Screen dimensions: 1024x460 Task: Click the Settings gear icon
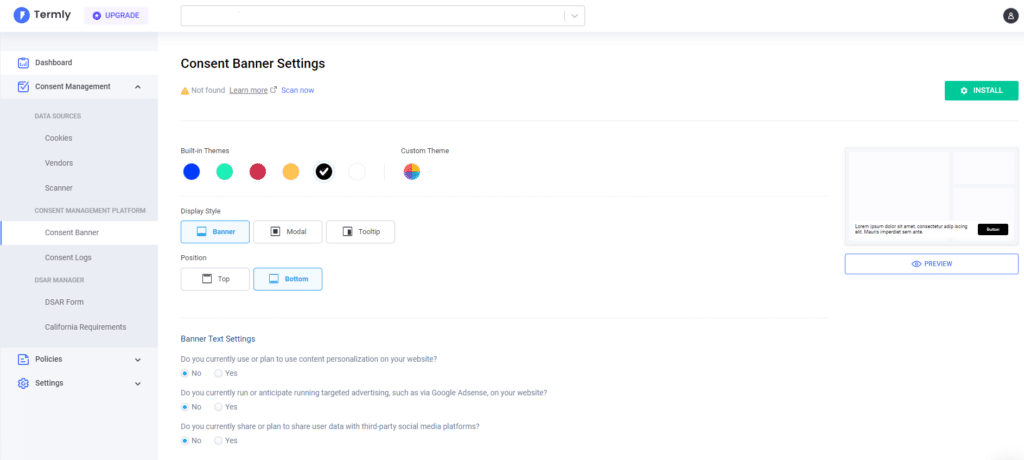point(23,383)
